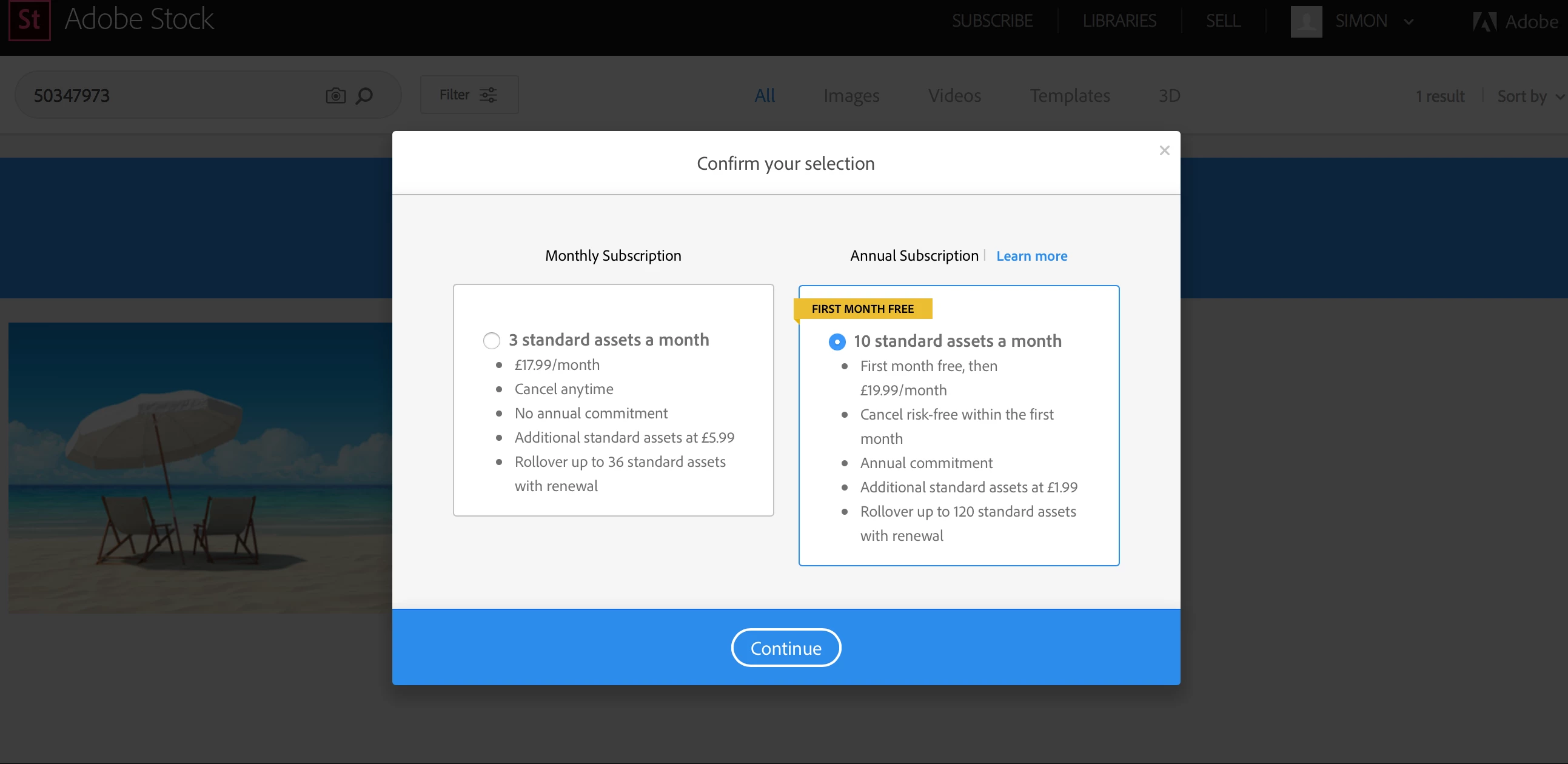
Task: Select the 3 standard assets radio button
Action: pos(491,340)
